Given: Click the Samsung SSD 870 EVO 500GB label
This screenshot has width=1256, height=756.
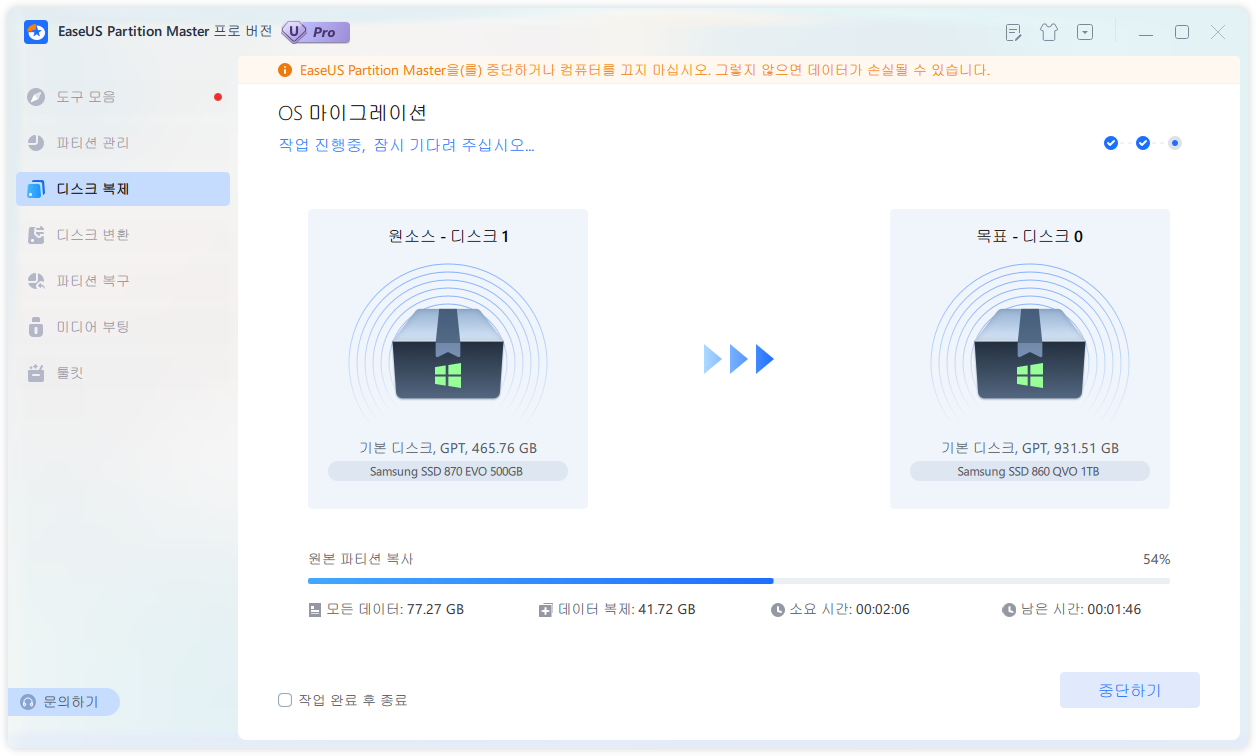Looking at the screenshot, I should click(448, 471).
